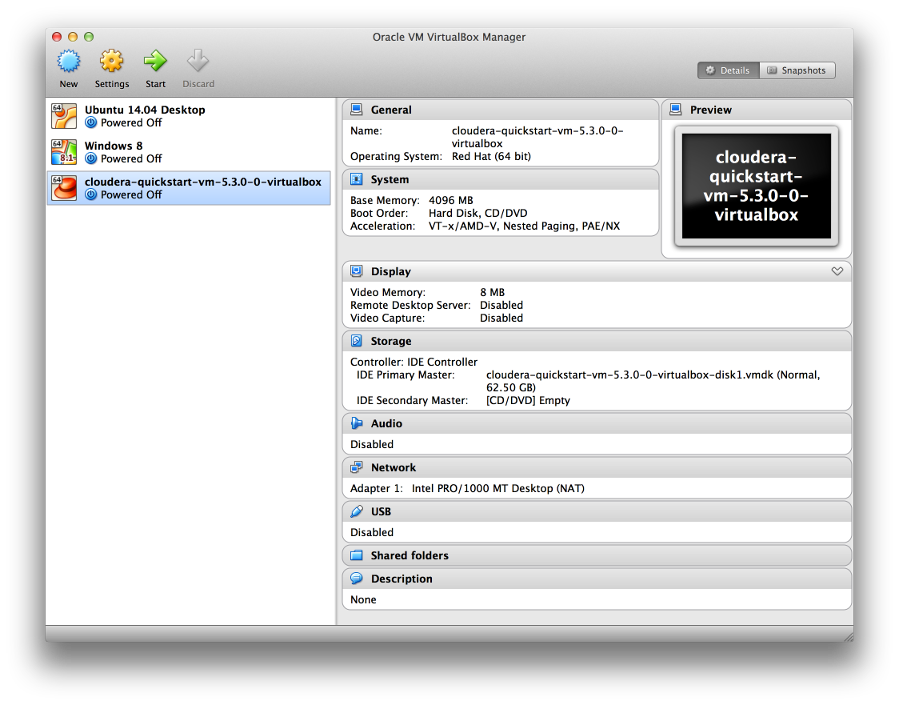
Task: Click the General section monitor icon
Action: pos(357,109)
